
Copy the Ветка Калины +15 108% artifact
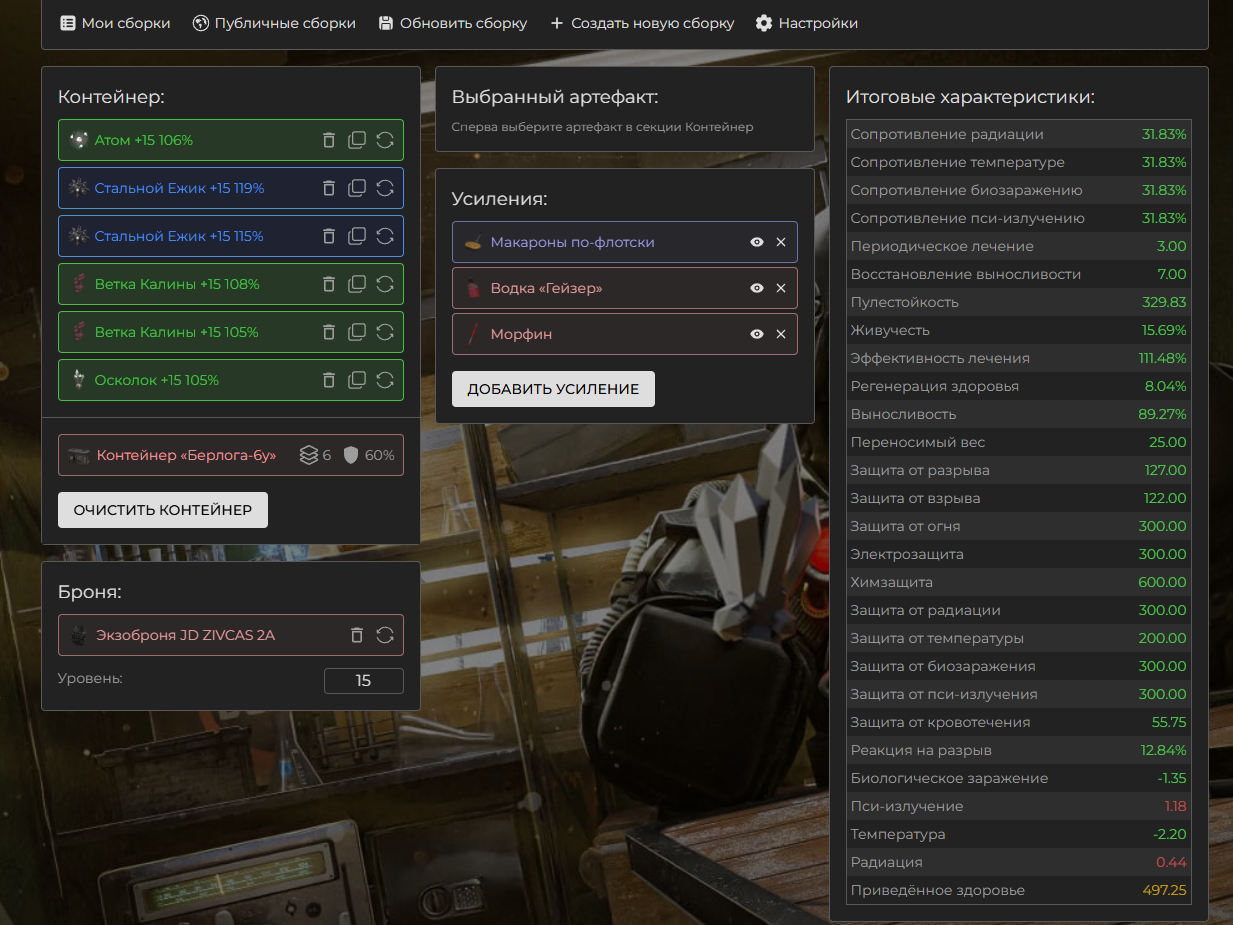tap(357, 284)
